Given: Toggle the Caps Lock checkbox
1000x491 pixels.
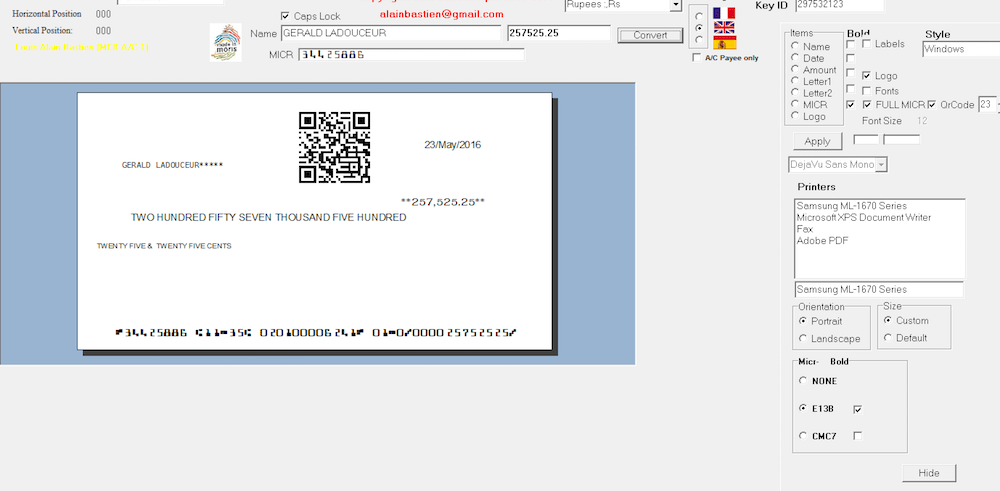Looking at the screenshot, I should (285, 16).
